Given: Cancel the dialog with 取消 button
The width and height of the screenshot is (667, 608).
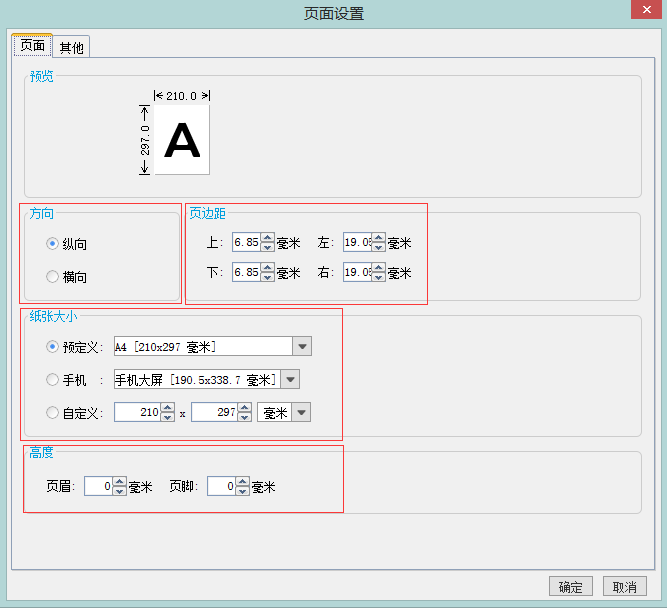Looking at the screenshot, I should click(x=624, y=587).
